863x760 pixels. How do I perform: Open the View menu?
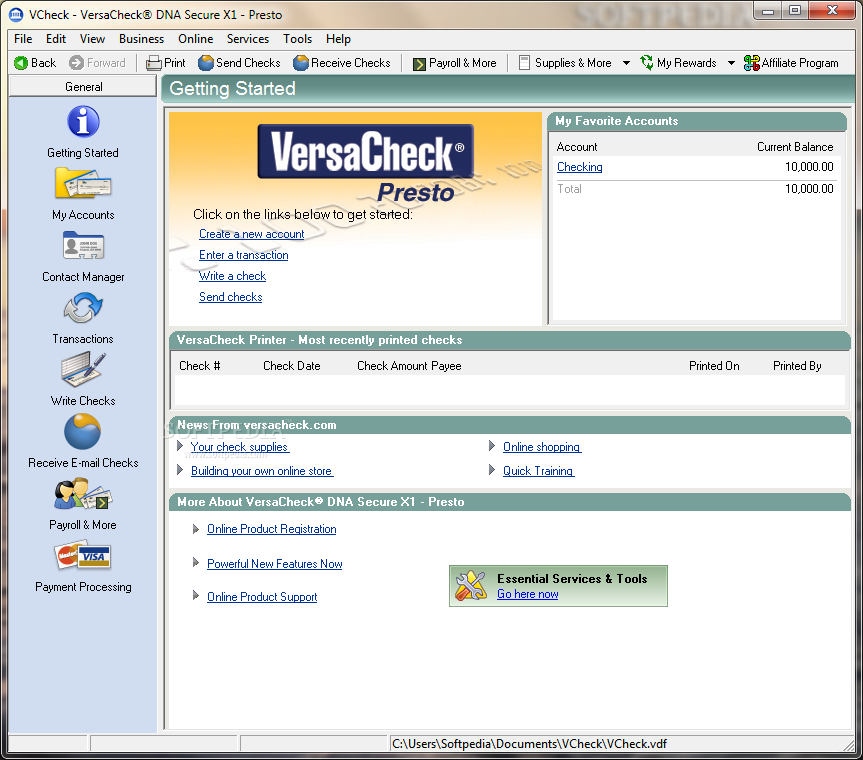click(x=92, y=39)
